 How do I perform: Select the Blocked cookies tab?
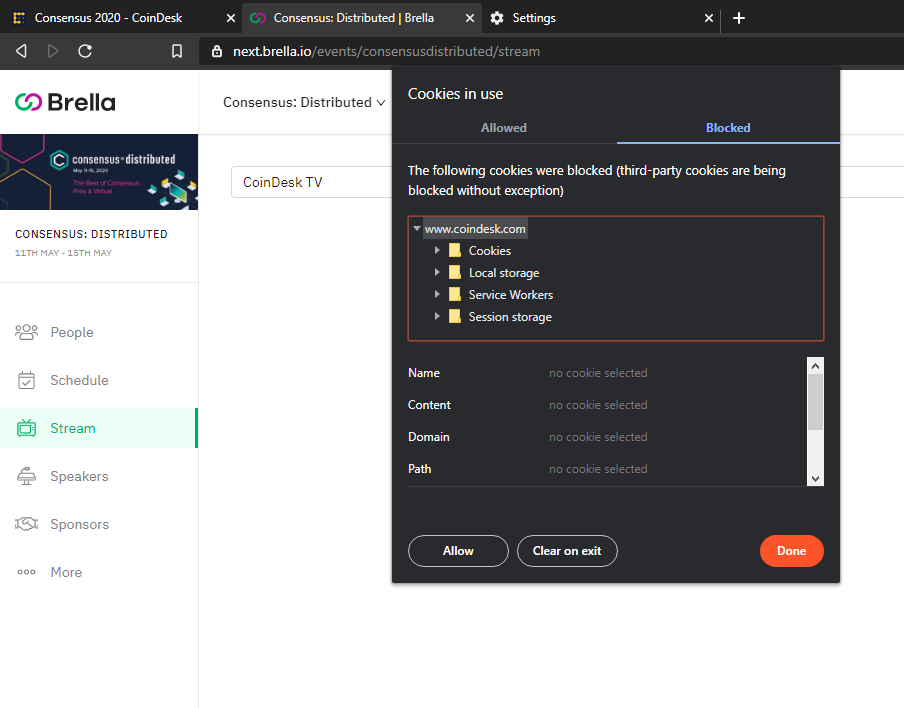tap(728, 128)
